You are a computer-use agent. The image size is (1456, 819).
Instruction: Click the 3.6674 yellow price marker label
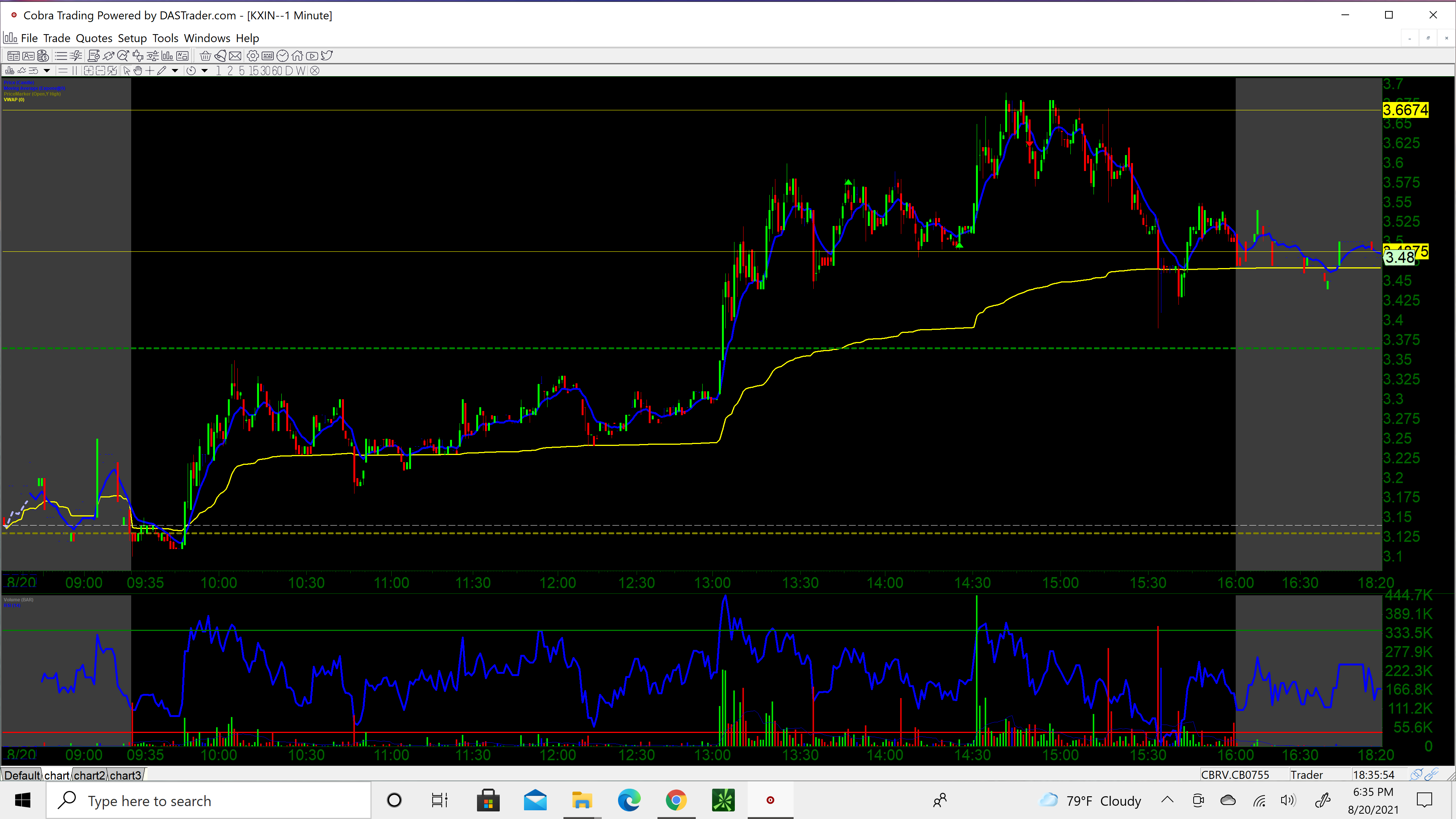pos(1405,110)
